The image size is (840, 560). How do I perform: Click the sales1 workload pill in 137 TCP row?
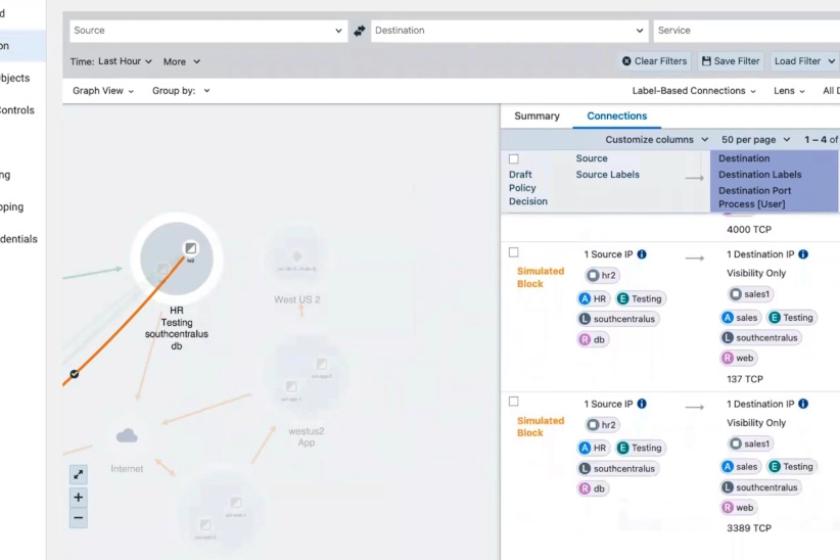pyautogui.click(x=751, y=294)
